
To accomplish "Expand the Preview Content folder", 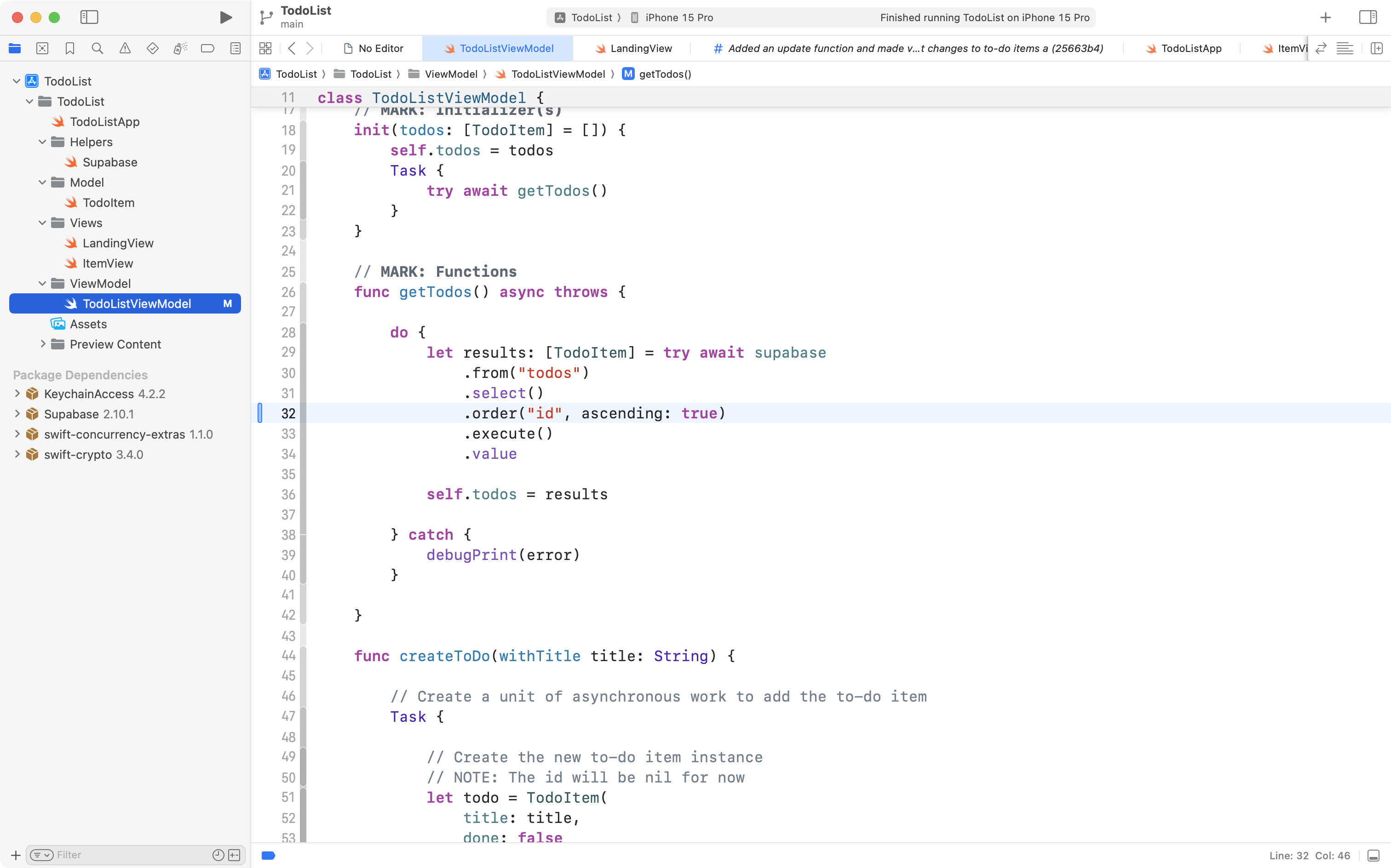I will 42,344.
